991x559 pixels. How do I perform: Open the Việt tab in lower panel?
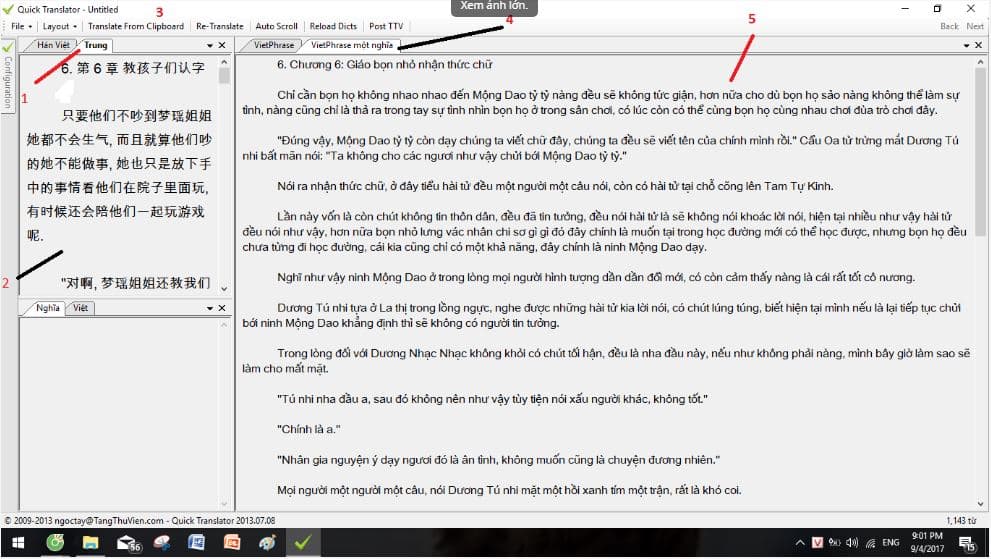click(x=80, y=308)
